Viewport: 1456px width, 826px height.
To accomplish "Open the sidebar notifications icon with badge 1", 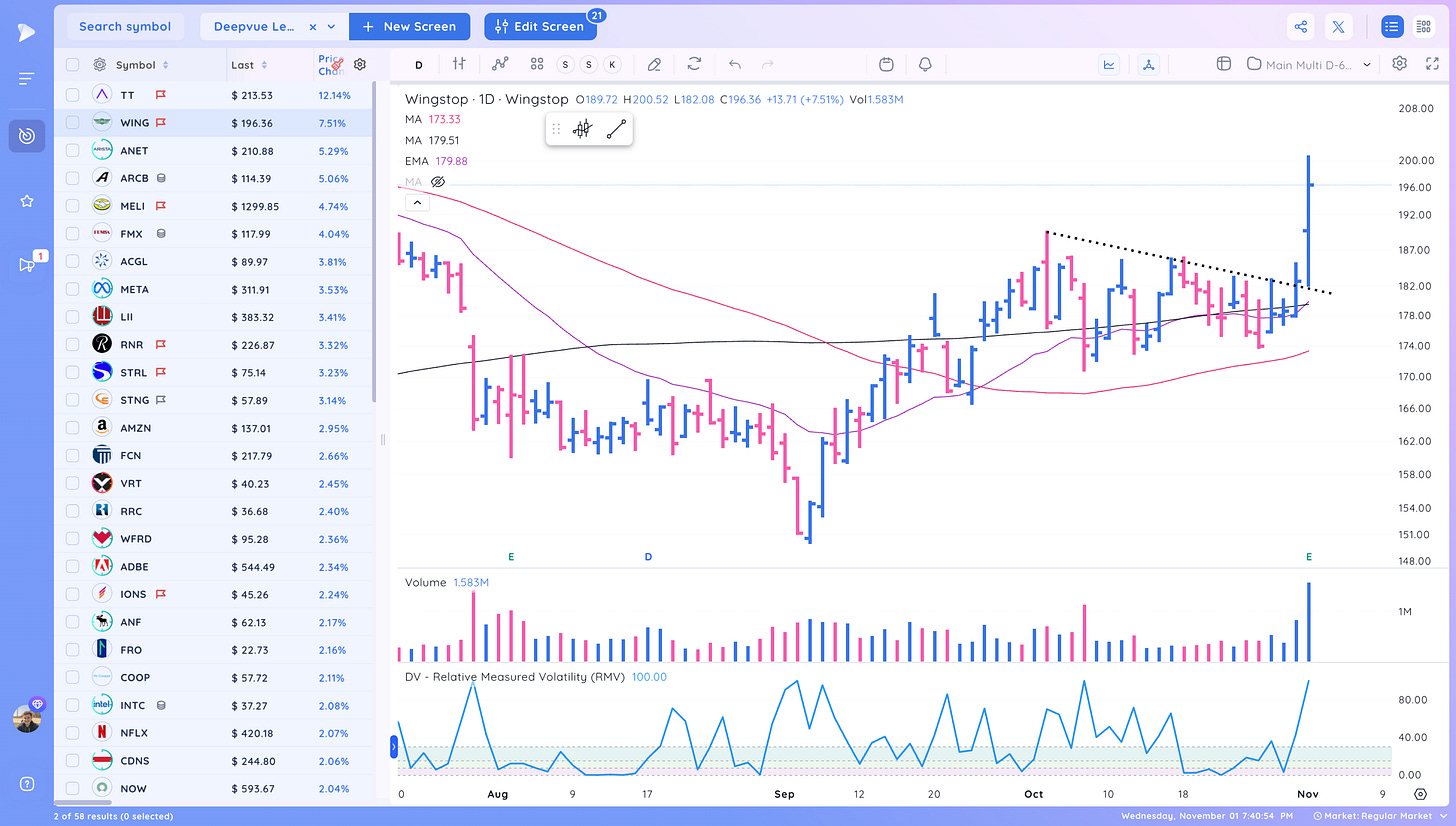I will 27,264.
